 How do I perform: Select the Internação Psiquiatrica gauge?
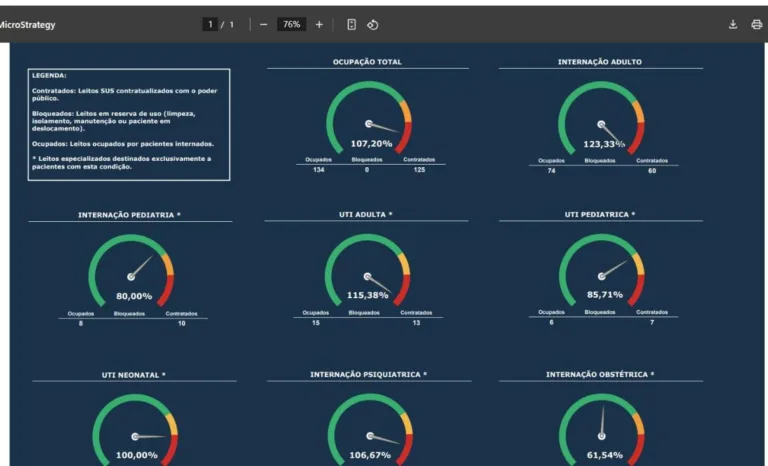point(368,430)
